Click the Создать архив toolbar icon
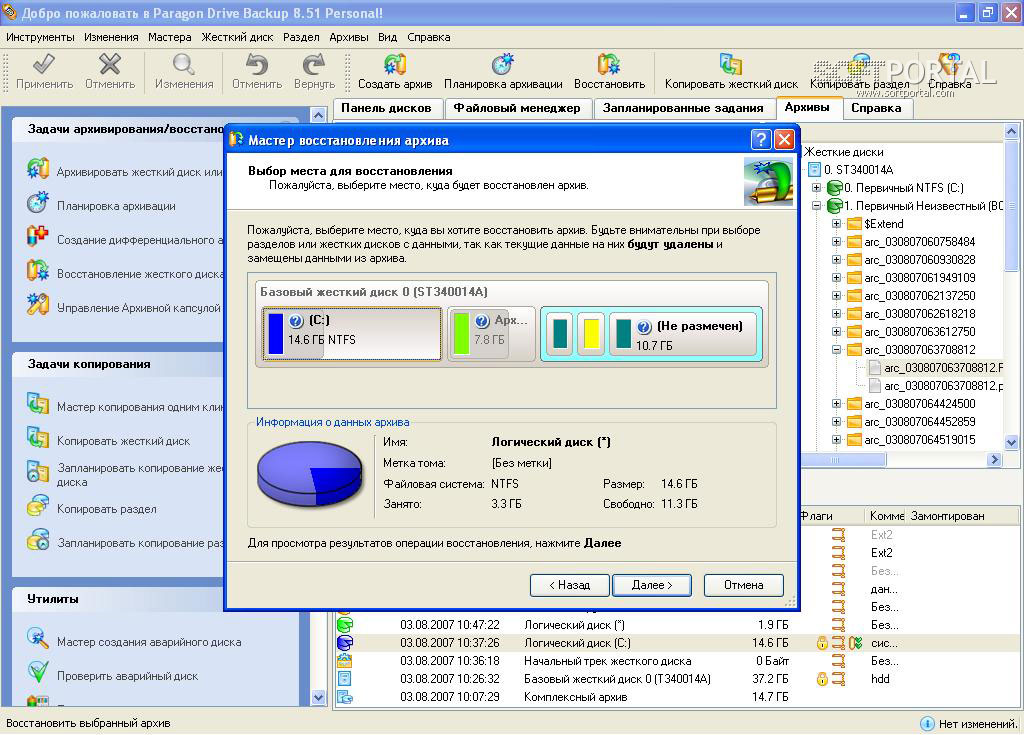 point(395,64)
